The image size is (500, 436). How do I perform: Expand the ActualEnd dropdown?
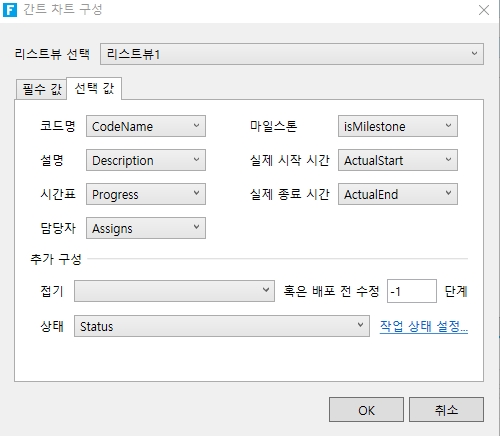point(398,194)
